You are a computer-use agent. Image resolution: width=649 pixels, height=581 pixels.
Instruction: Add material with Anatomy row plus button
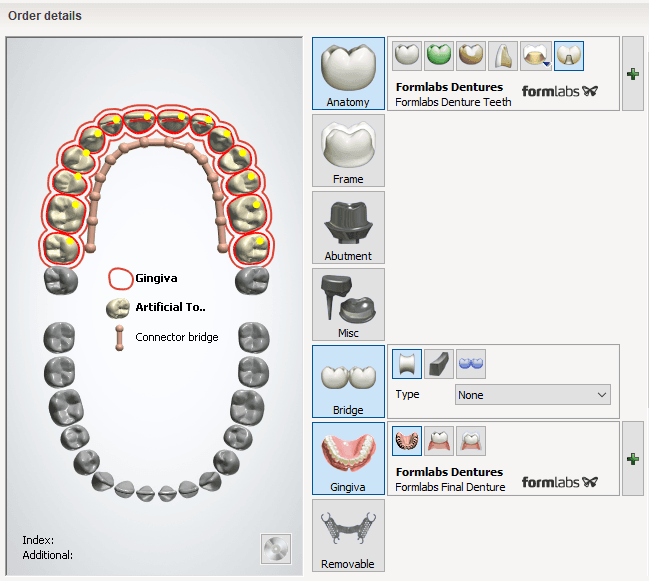point(632,74)
